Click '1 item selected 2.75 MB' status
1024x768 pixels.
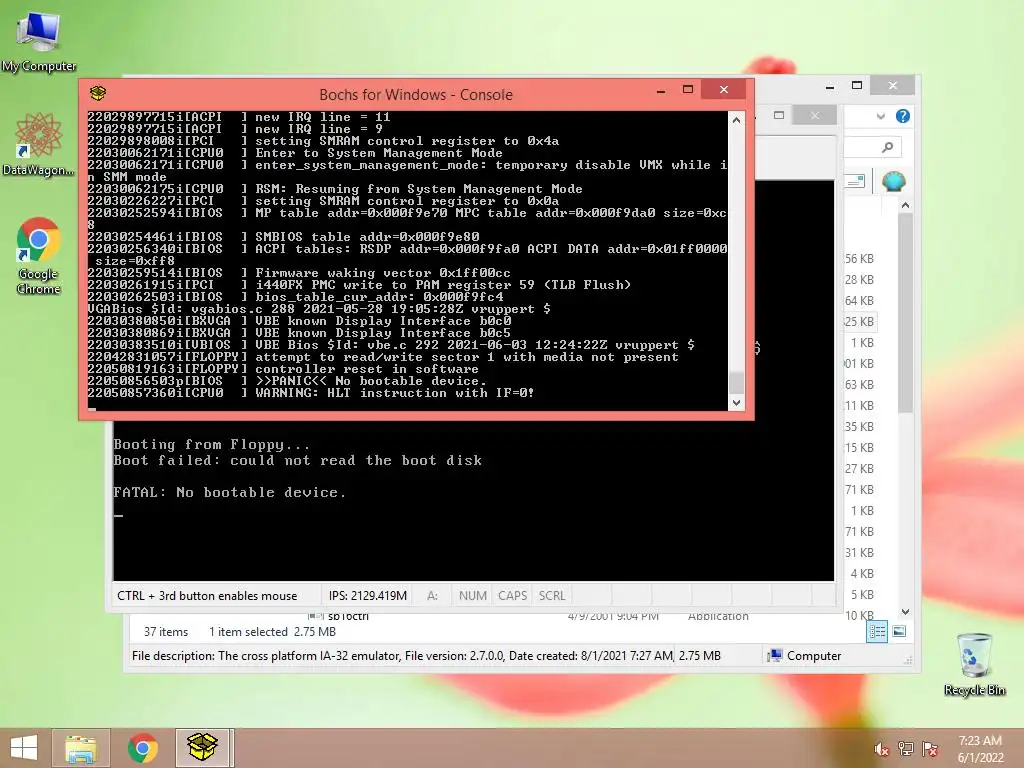point(272,632)
